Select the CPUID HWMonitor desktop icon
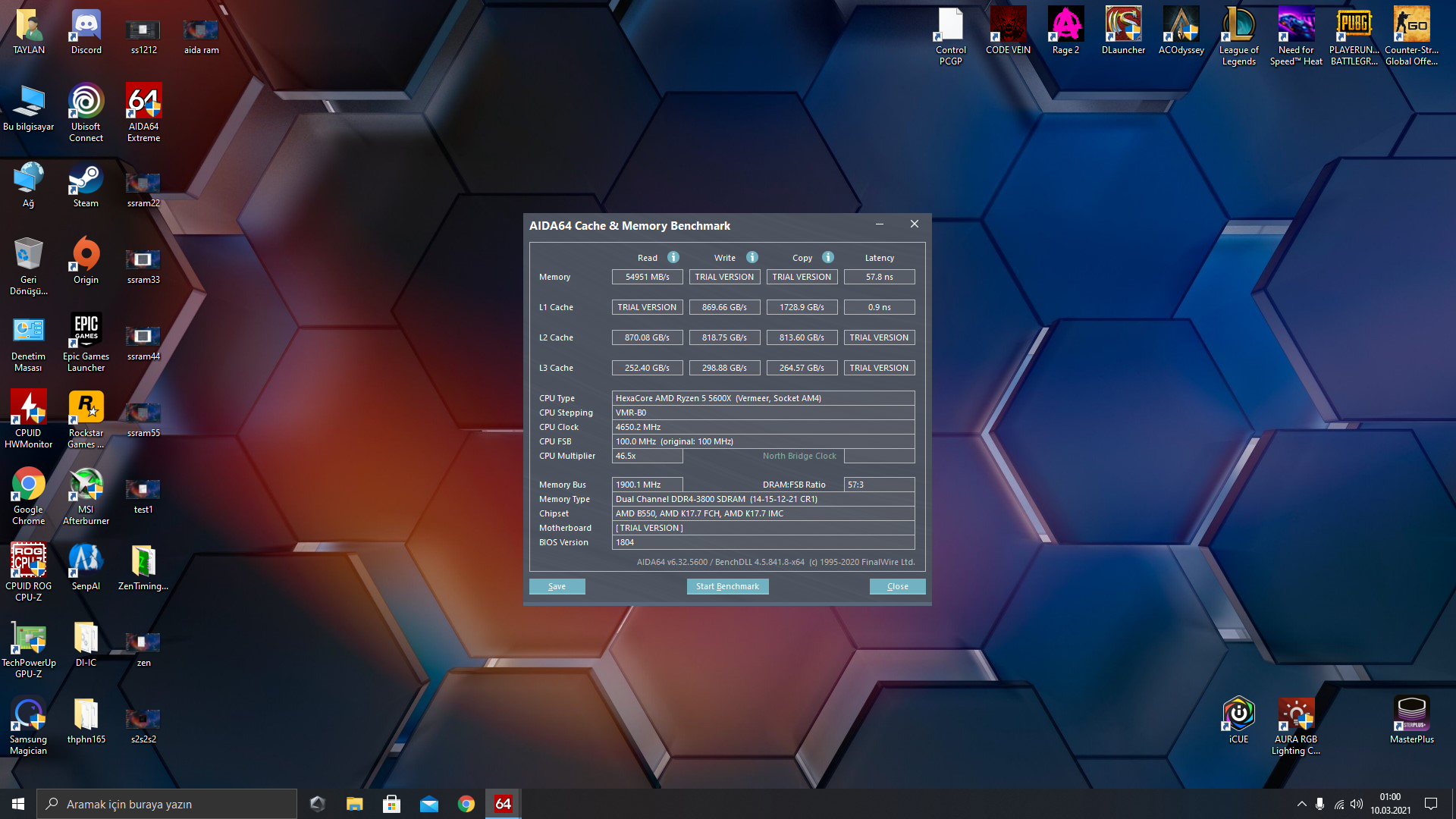The height and width of the screenshot is (819, 1456). pyautogui.click(x=29, y=417)
